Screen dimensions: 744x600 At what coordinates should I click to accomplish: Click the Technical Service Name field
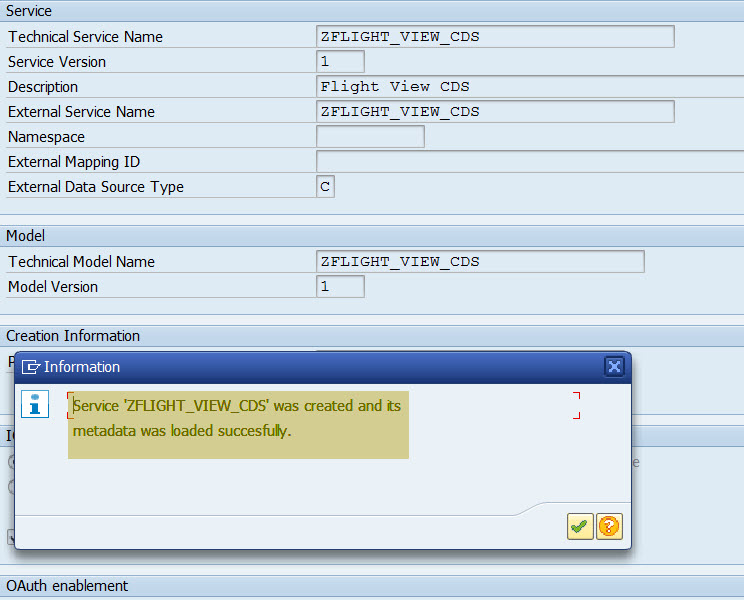tap(495, 37)
